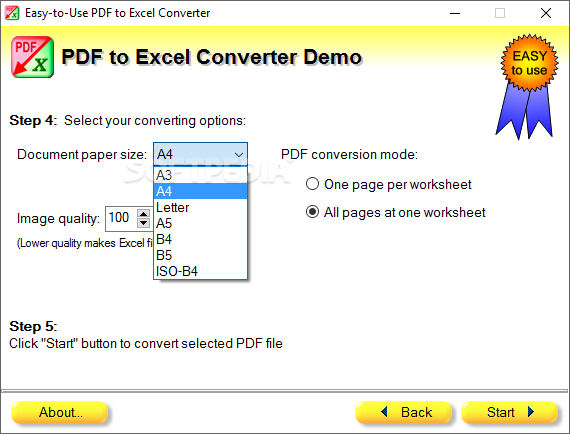Click the 'Step 4:' heading text
Image resolution: width=570 pixels, height=434 pixels.
point(33,120)
